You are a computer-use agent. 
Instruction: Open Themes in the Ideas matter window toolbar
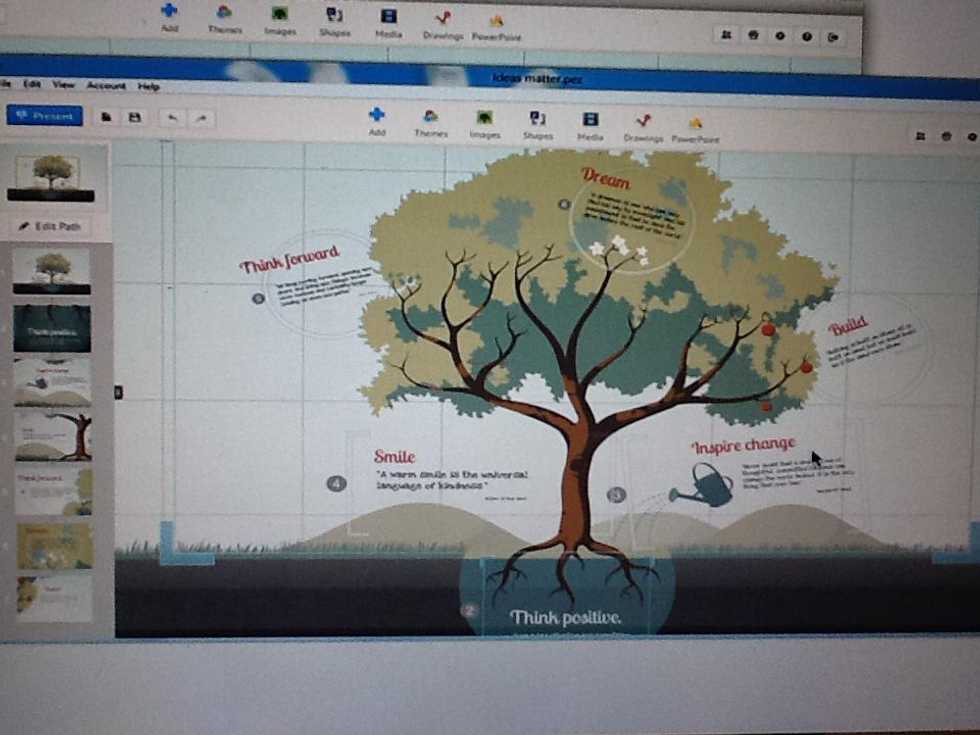tap(431, 122)
